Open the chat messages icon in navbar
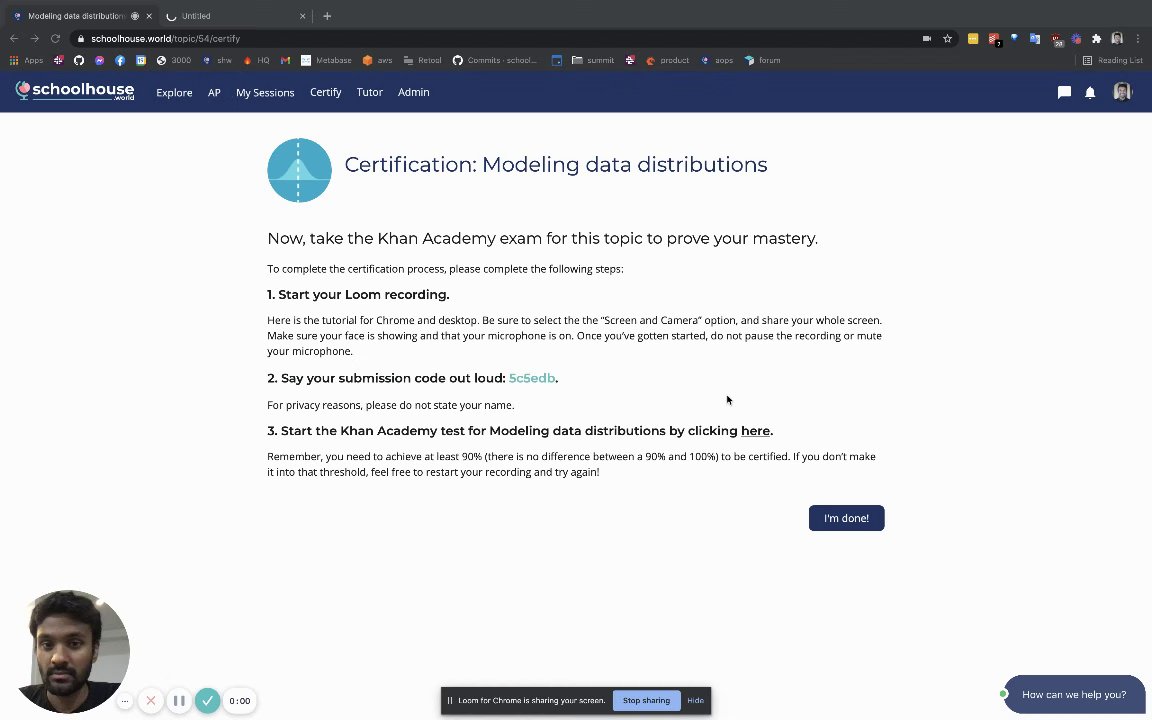 click(x=1064, y=92)
